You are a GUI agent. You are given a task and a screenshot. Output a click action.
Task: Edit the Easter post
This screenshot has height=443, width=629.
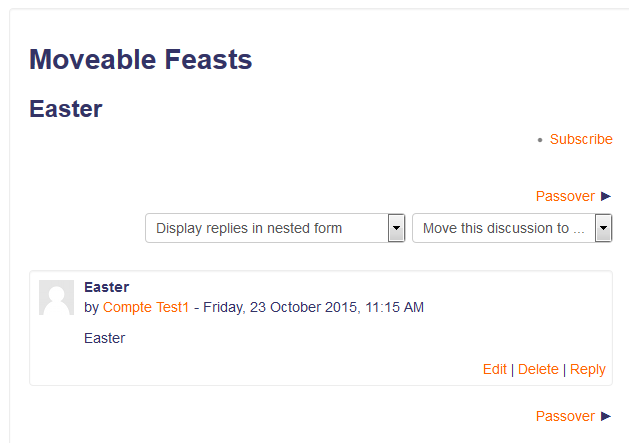point(495,369)
